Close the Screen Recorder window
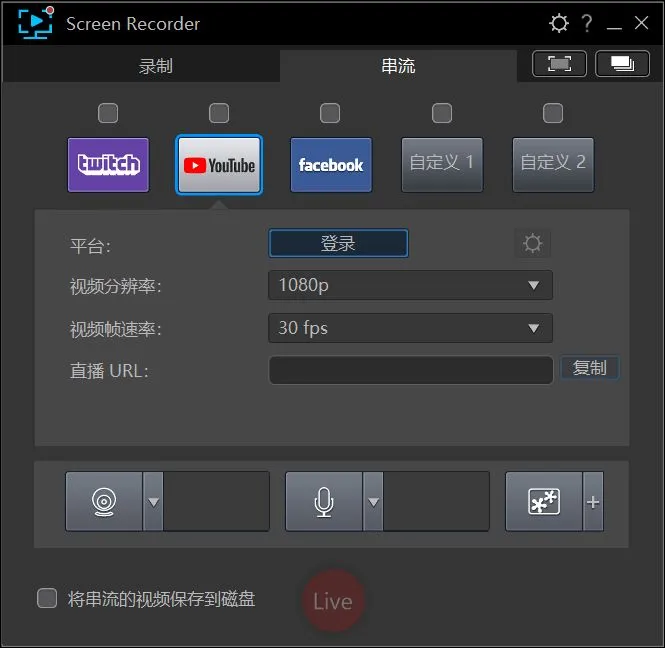665x648 pixels. point(641,23)
